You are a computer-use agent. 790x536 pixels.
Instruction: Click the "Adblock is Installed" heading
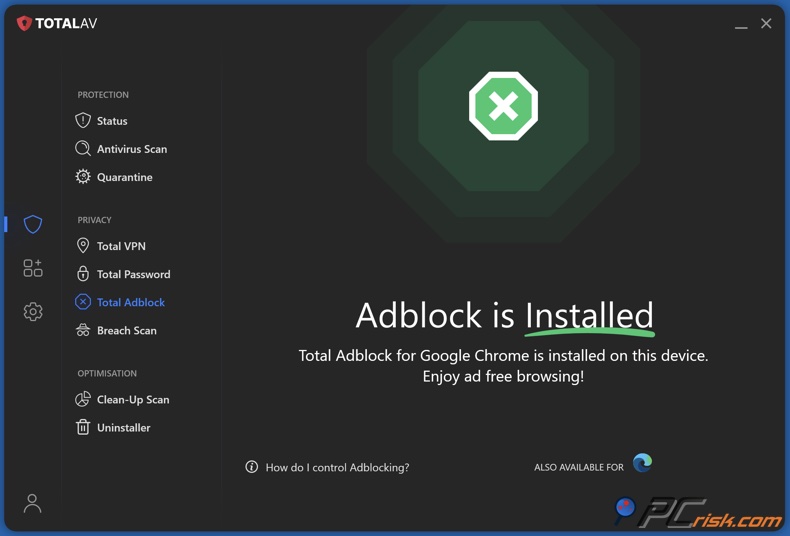[505, 316]
